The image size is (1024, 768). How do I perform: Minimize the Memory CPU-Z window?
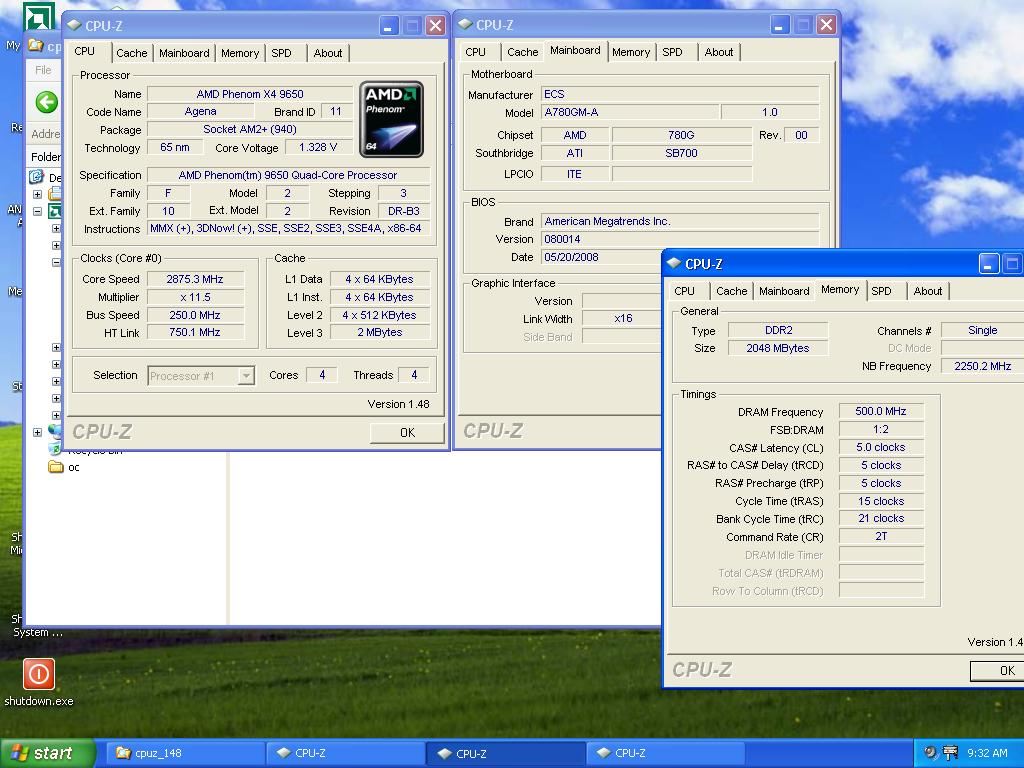pyautogui.click(x=989, y=264)
